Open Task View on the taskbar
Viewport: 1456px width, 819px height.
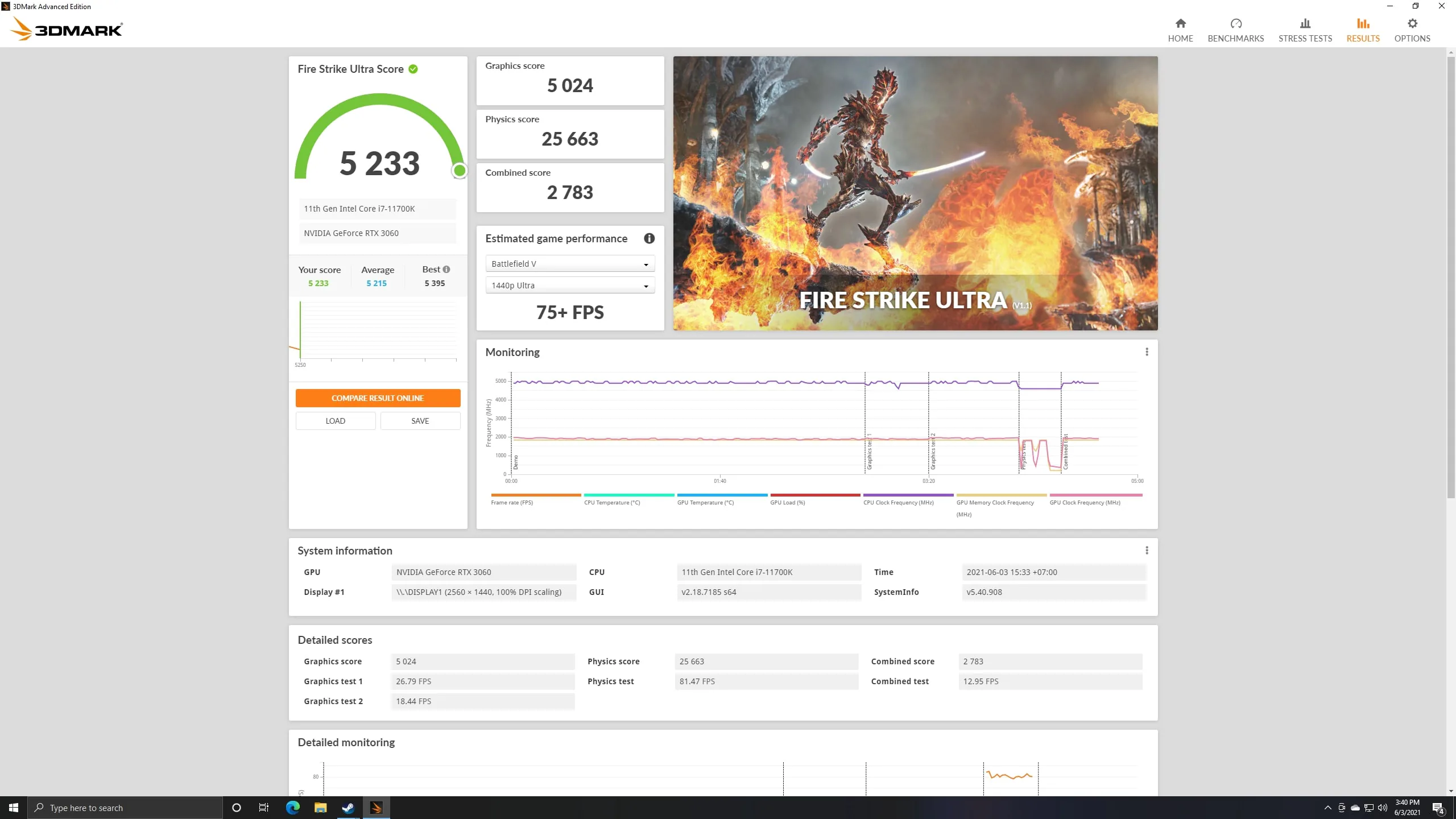[264, 808]
